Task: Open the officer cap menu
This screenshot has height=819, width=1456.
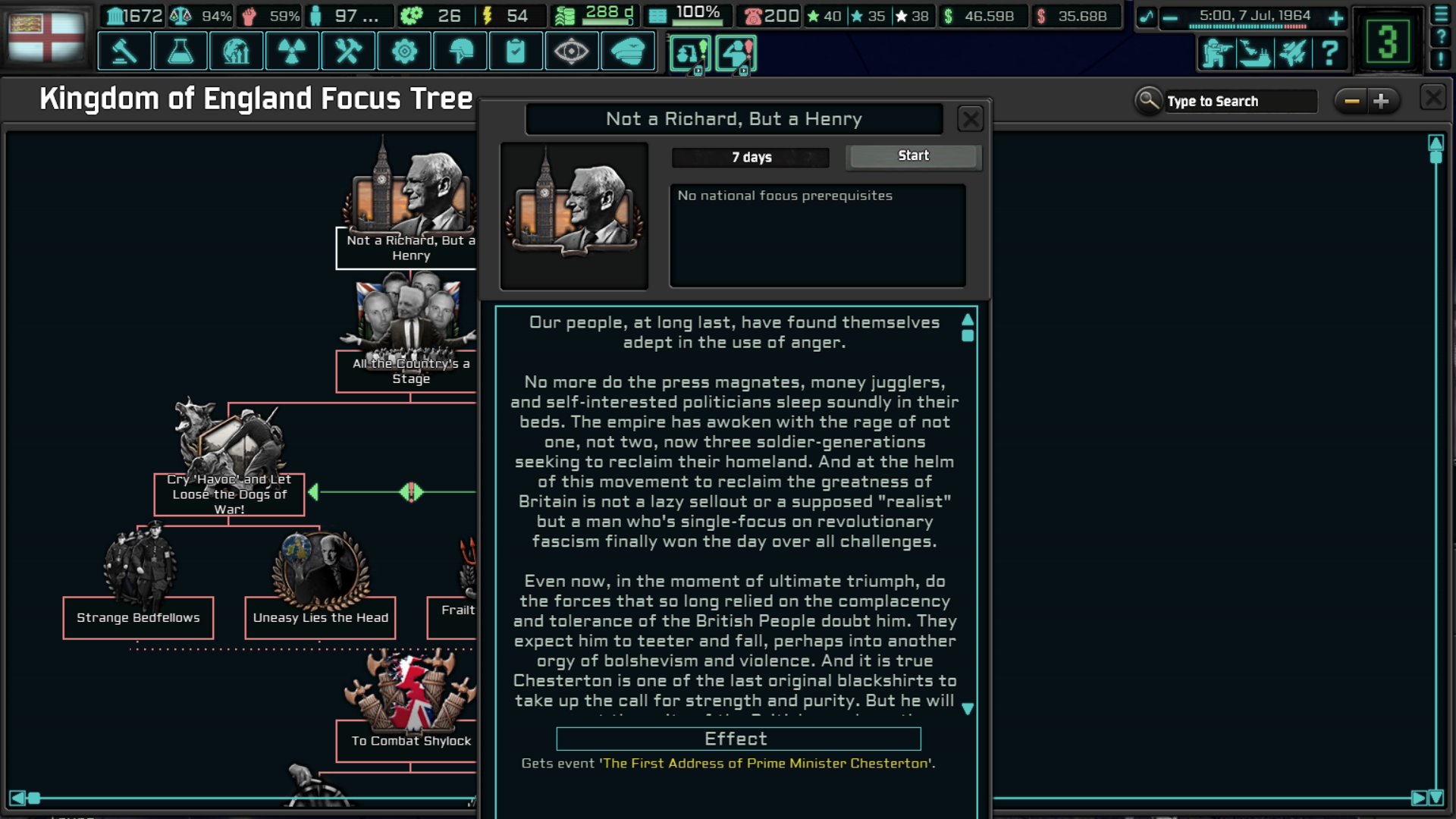Action: click(627, 52)
